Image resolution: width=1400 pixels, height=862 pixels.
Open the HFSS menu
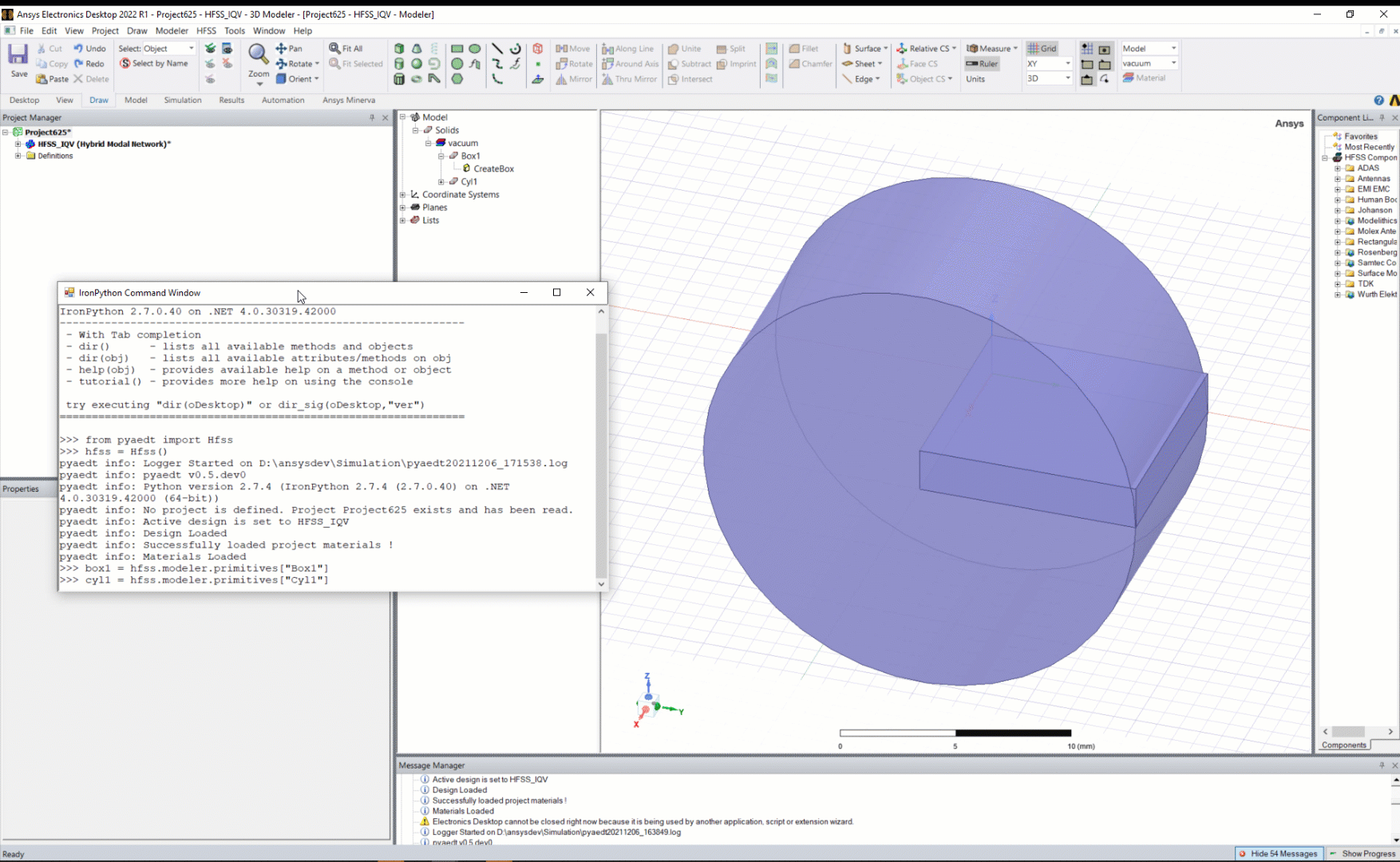(206, 30)
